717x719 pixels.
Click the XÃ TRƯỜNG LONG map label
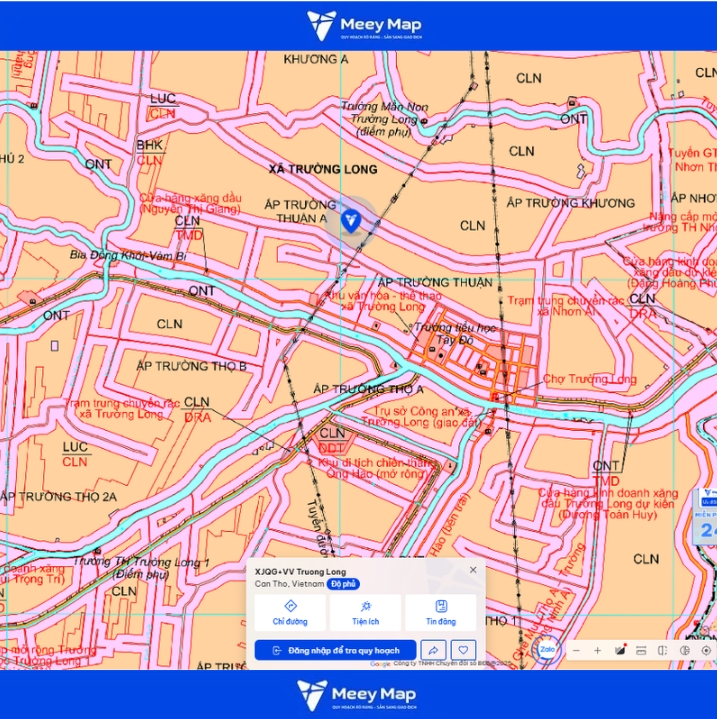[323, 170]
